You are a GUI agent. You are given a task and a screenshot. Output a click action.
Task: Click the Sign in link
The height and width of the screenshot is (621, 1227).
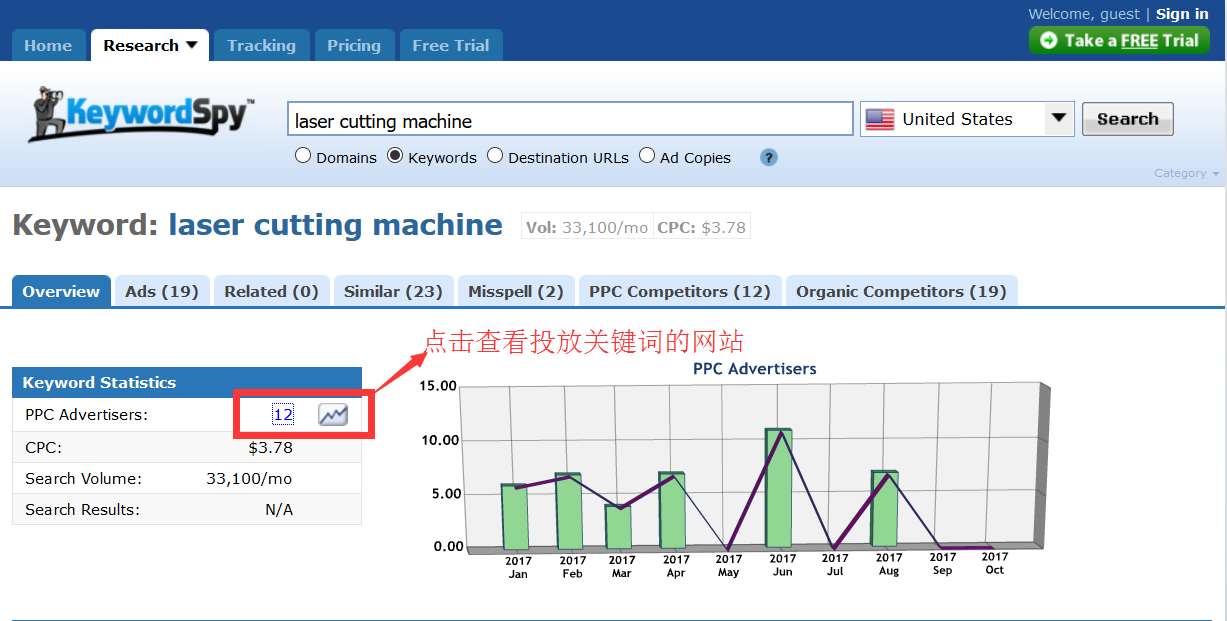1182,14
